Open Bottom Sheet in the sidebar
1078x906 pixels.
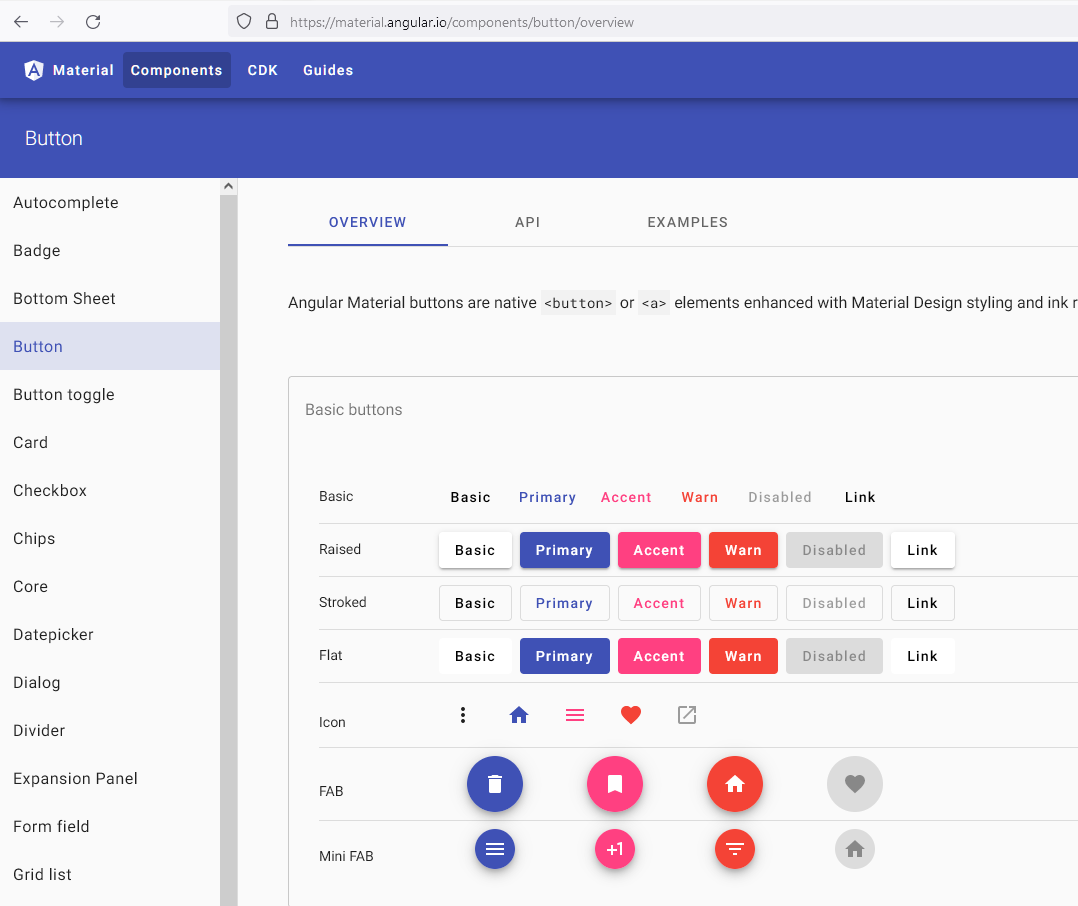click(110, 298)
